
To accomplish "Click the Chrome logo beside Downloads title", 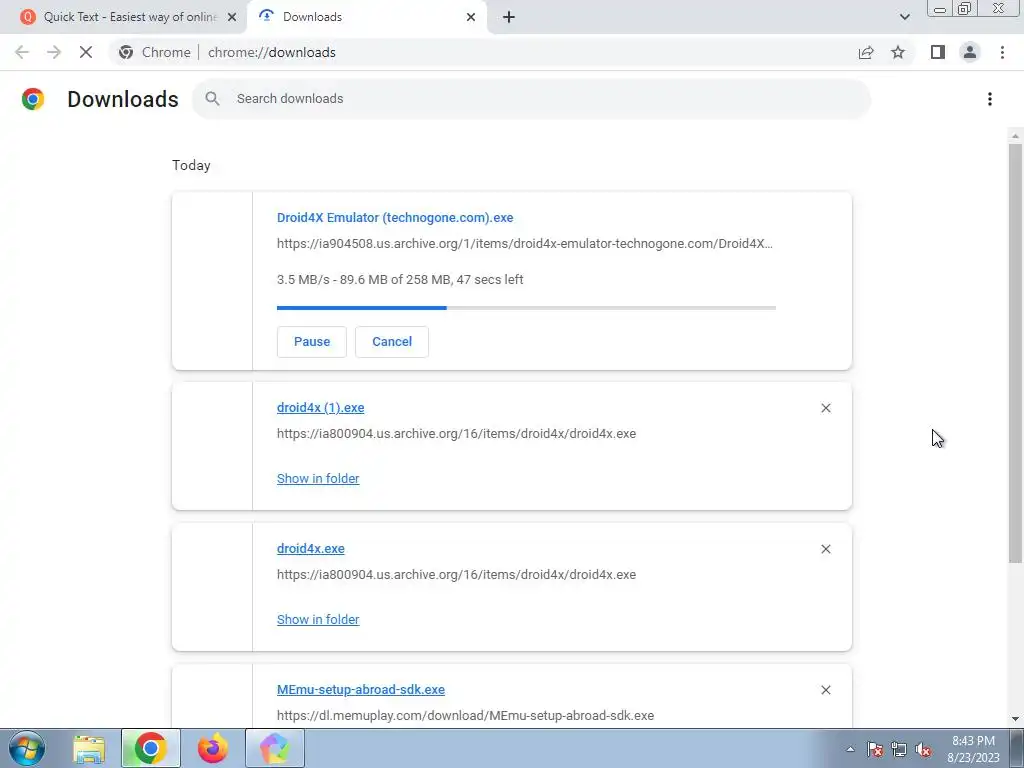I will click(33, 99).
